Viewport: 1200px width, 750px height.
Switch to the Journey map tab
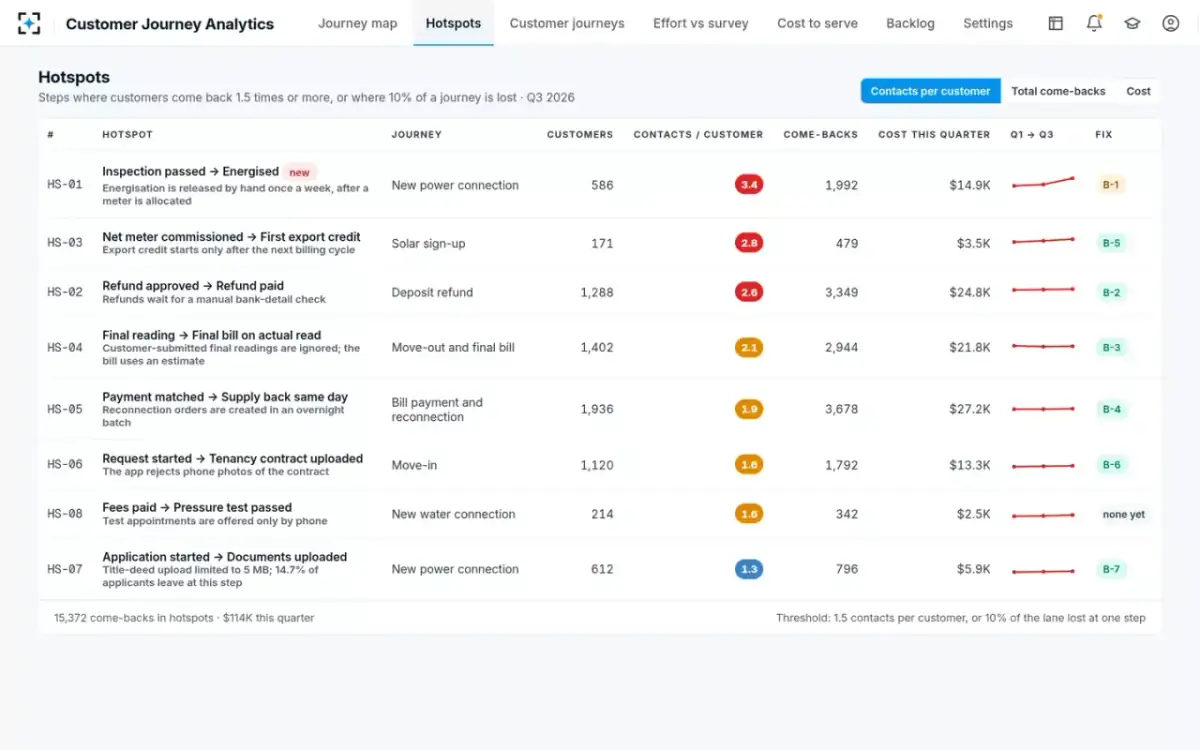(357, 23)
